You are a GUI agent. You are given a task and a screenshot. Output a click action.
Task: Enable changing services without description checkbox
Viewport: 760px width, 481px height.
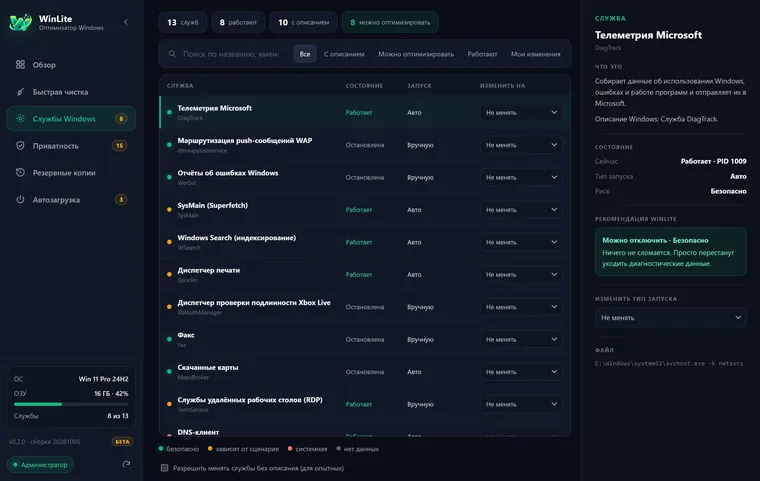click(x=164, y=468)
